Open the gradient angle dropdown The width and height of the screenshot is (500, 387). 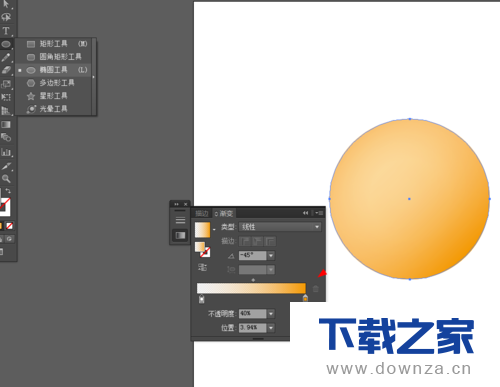click(271, 256)
